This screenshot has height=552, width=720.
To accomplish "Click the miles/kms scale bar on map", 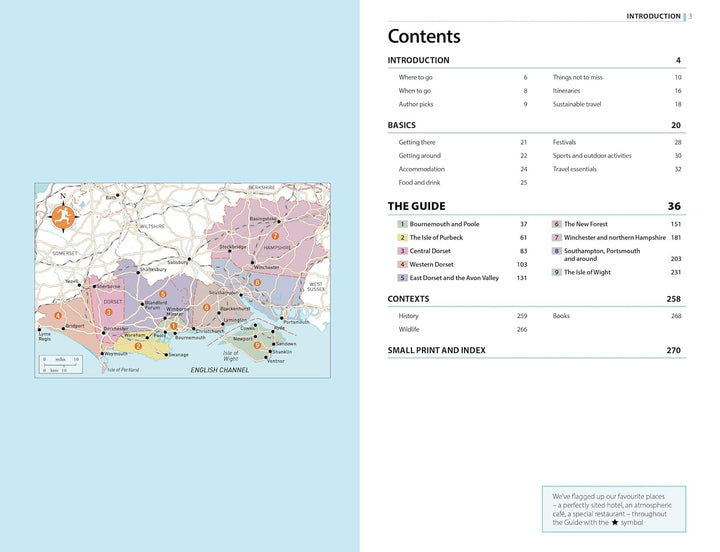I will 61,365.
